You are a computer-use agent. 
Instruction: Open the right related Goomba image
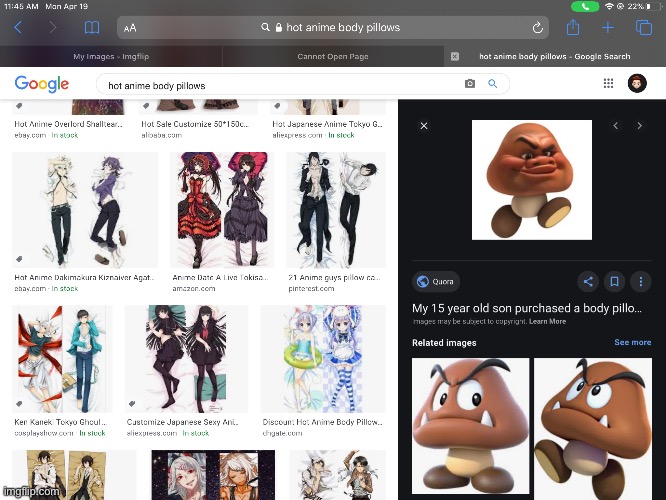[593, 428]
